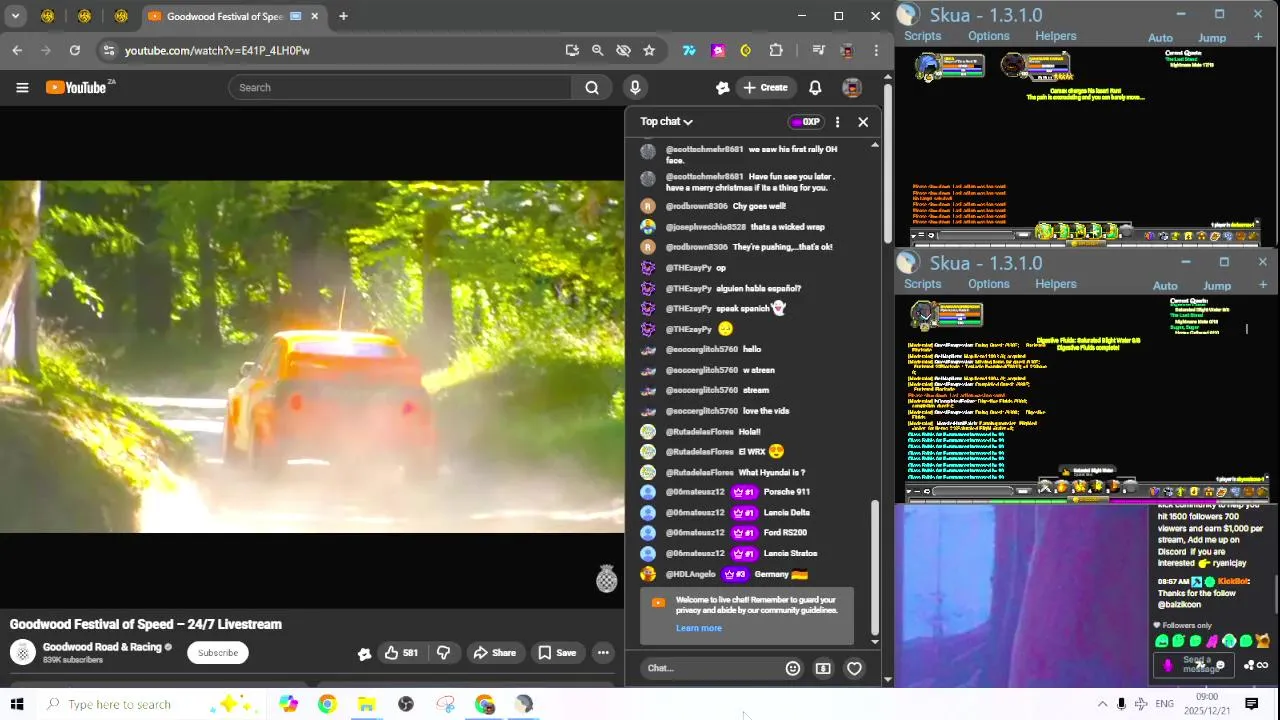Focus Windows taskbar search box
1280x720 pixels.
150,704
